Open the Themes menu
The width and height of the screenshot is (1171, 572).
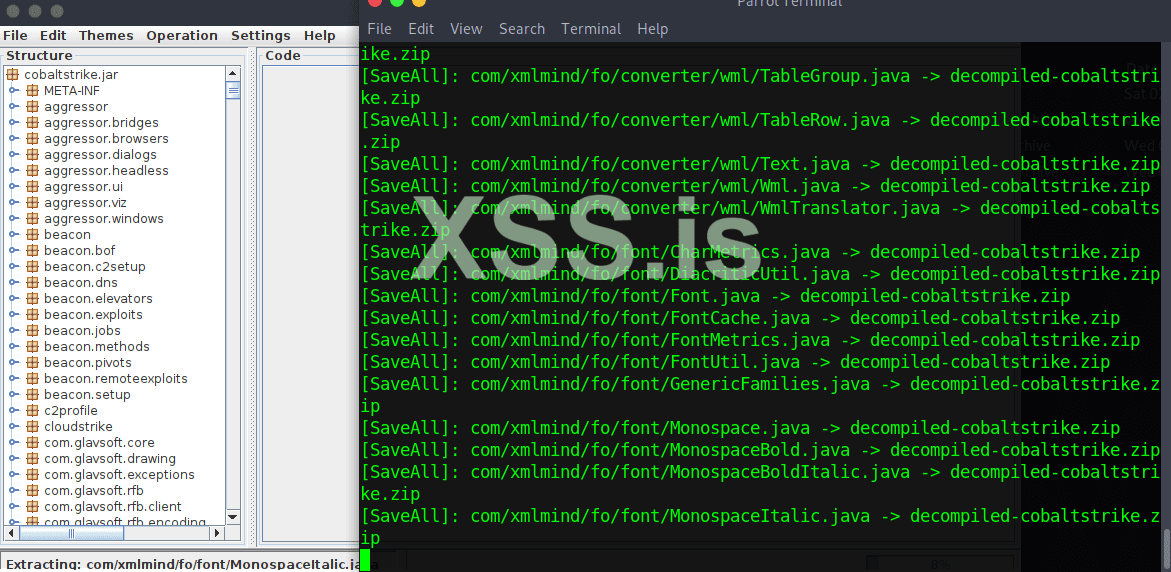point(106,35)
